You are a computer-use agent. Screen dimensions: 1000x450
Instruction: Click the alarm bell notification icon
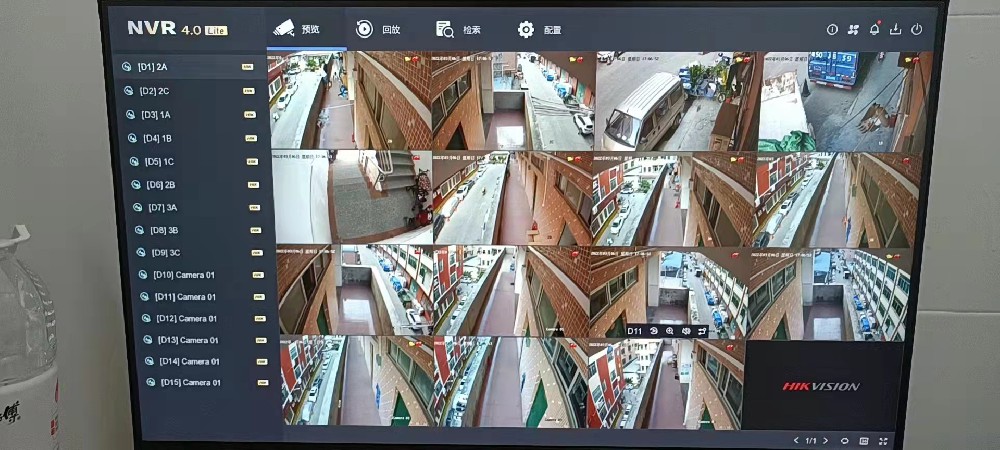874,30
